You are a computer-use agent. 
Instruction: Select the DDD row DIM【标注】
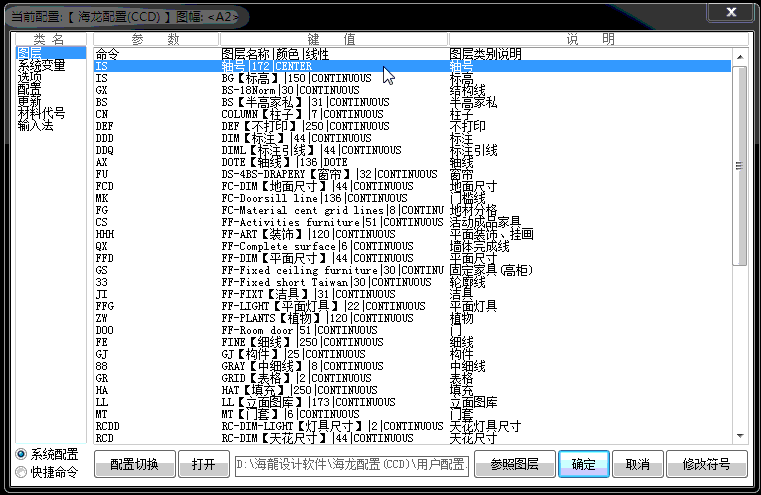pos(413,138)
